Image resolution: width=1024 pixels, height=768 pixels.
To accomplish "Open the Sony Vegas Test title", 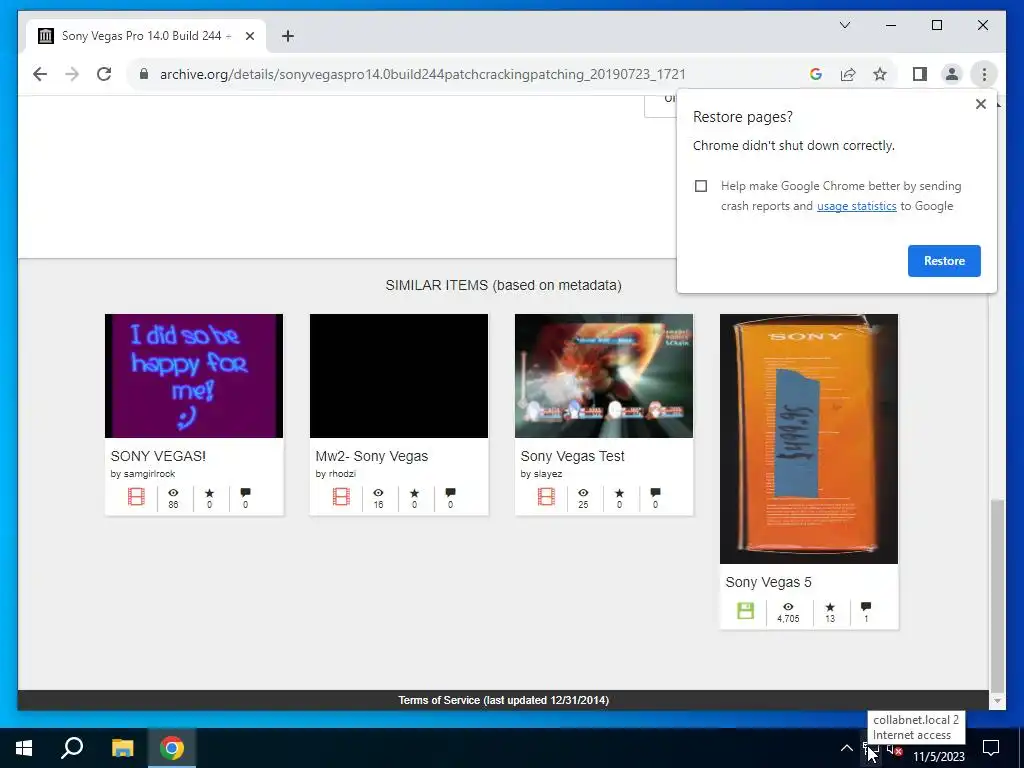I will (572, 456).
